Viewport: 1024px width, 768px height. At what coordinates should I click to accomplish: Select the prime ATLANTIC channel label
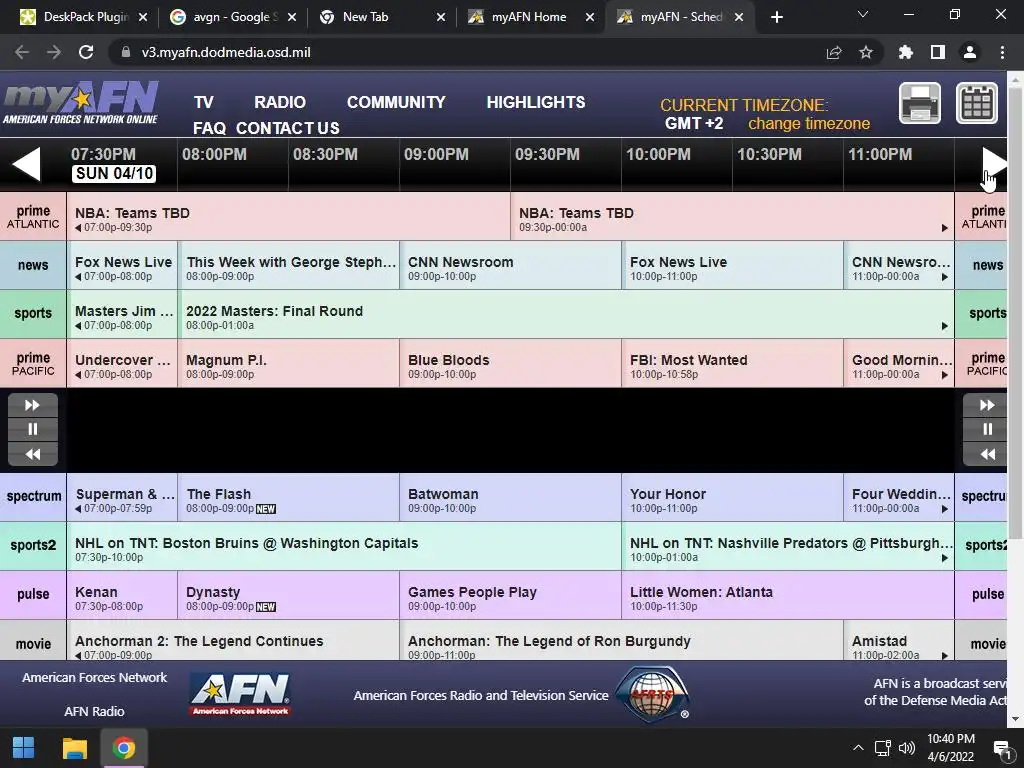33,216
